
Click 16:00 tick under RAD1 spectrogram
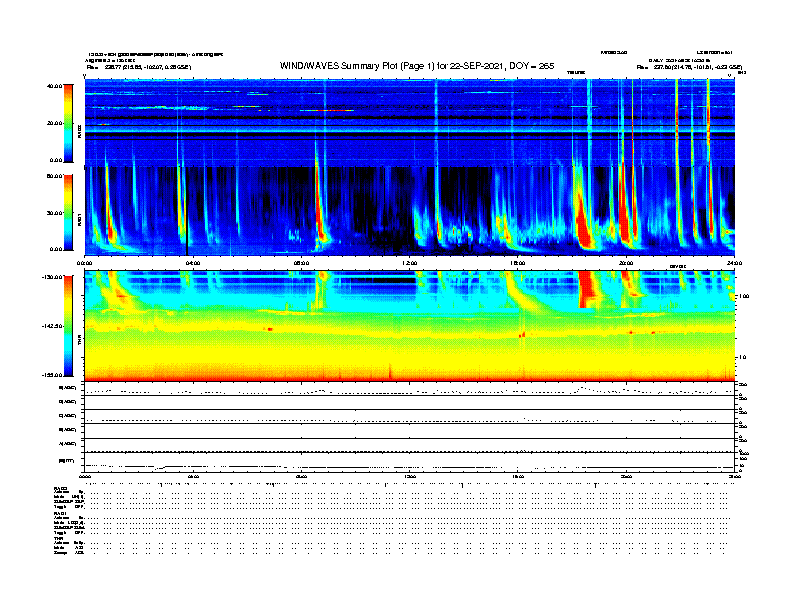(518, 263)
